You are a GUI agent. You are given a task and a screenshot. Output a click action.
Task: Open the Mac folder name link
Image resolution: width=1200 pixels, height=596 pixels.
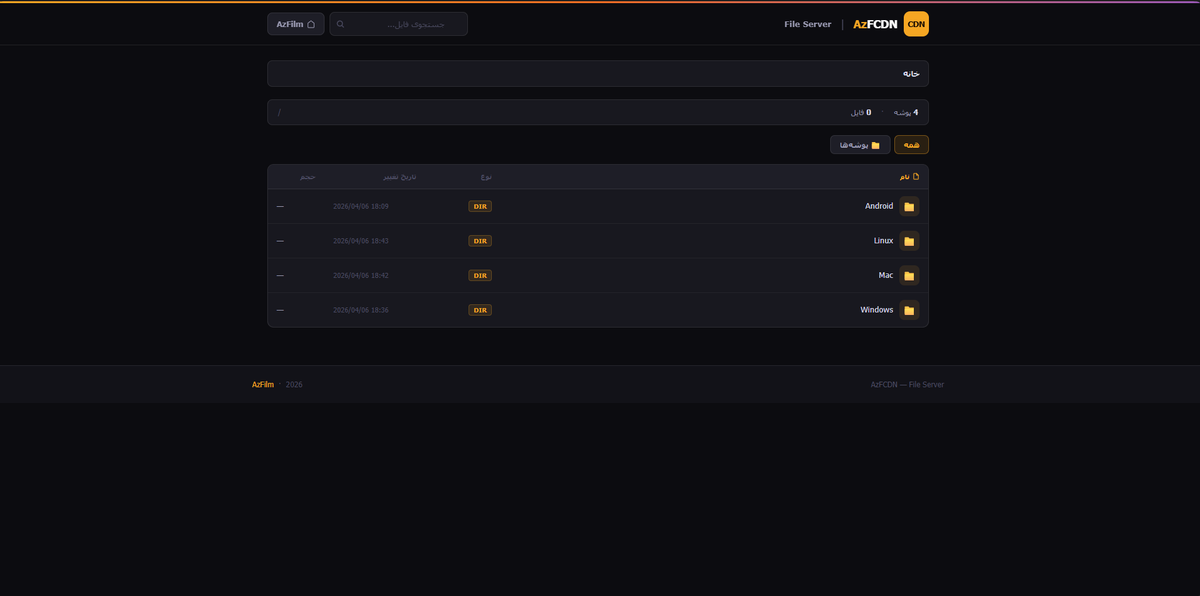886,275
